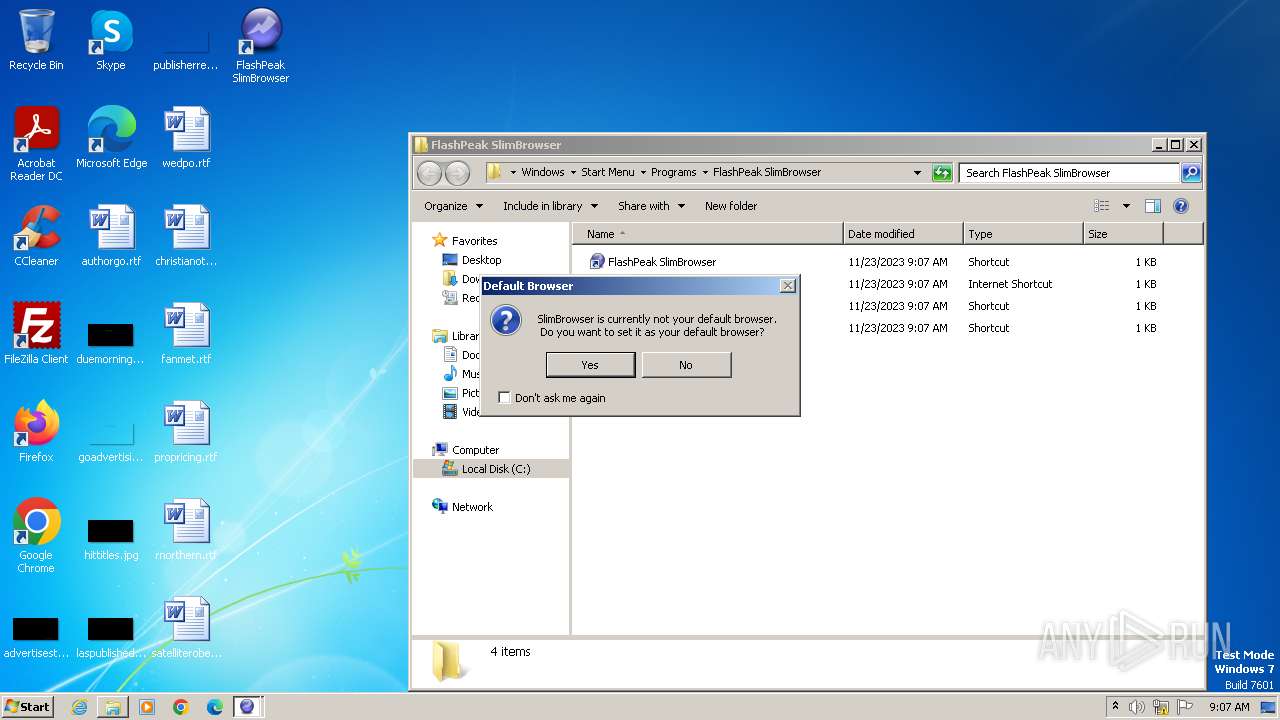
Task: Show hidden tray icons arrow
Action: coord(1115,707)
